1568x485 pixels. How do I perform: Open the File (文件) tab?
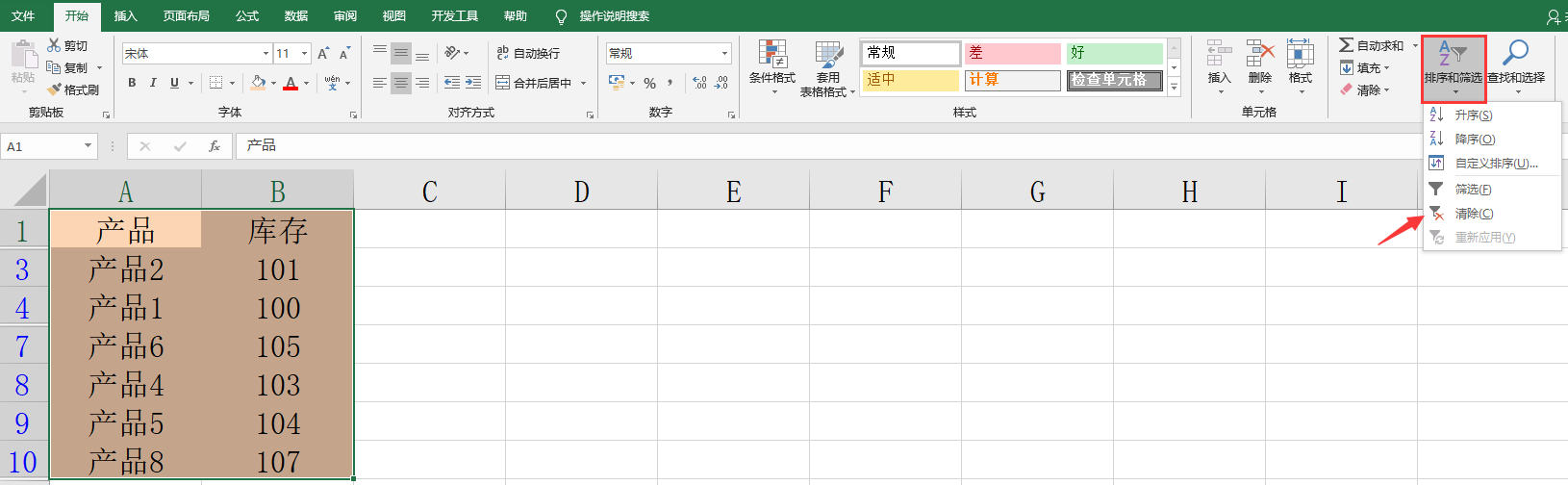(23, 15)
